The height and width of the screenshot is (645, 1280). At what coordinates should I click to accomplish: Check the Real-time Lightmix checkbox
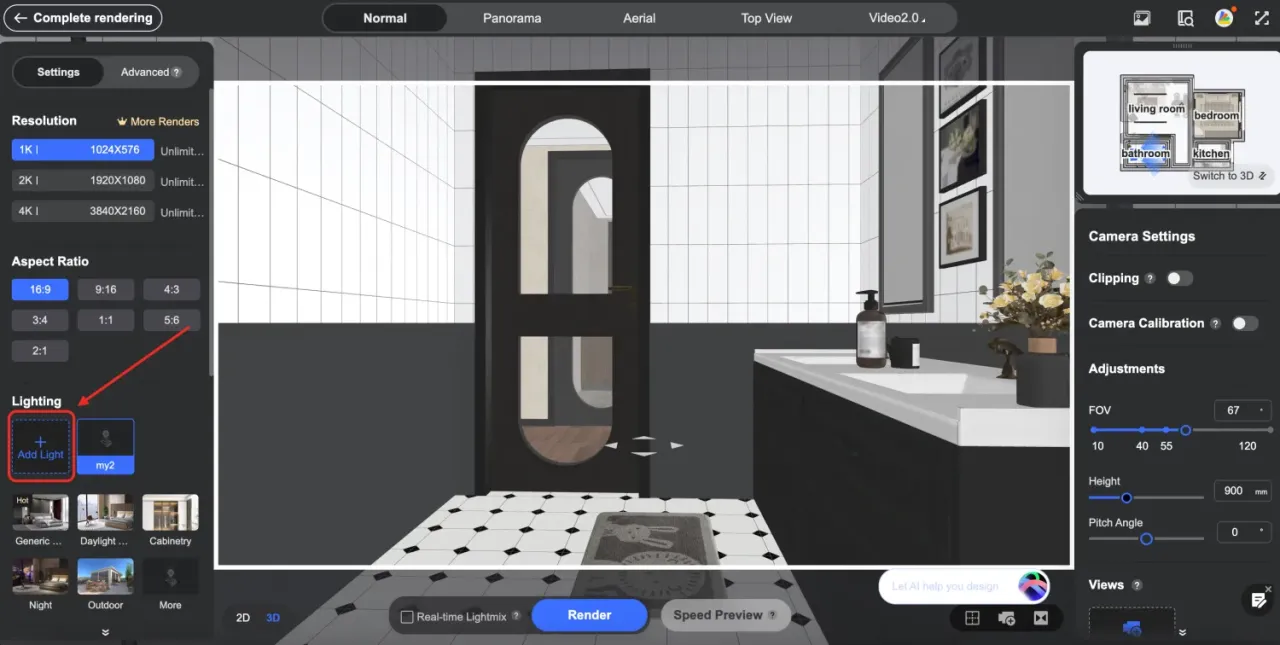coord(407,617)
